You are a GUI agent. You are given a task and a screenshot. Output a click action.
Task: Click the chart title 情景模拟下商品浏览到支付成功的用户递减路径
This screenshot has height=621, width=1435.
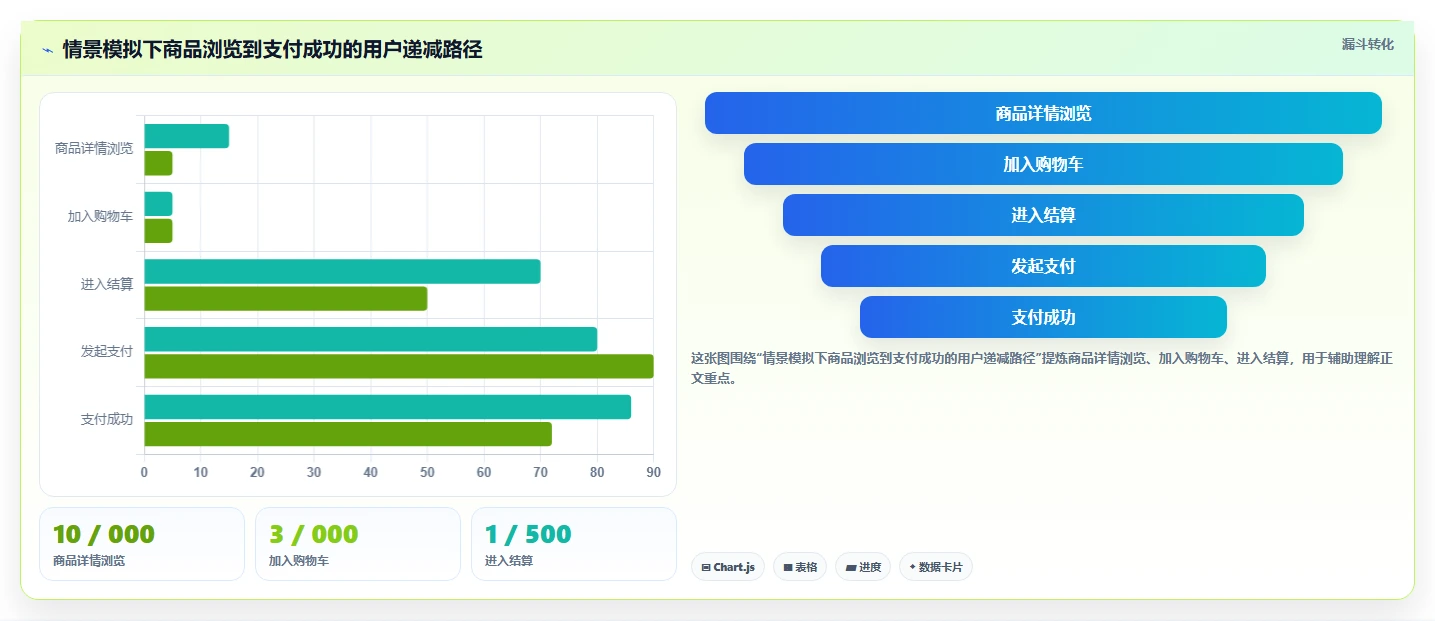[272, 50]
